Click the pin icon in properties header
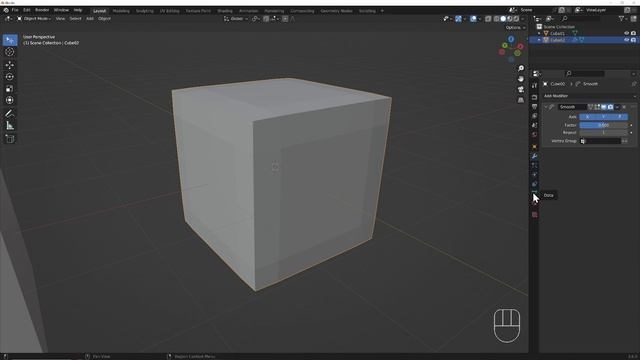 click(x=634, y=84)
